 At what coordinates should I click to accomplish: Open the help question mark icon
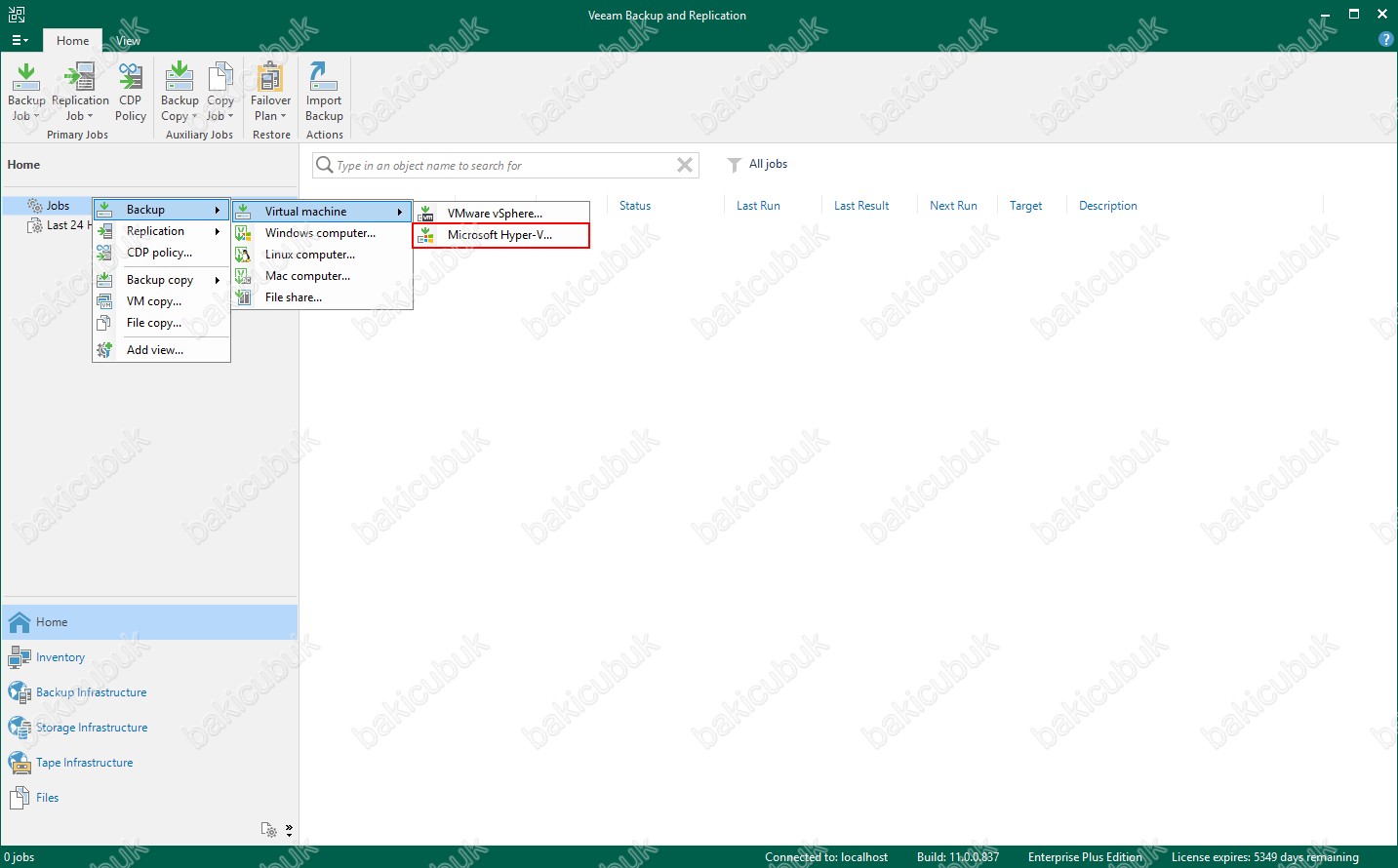click(1385, 39)
